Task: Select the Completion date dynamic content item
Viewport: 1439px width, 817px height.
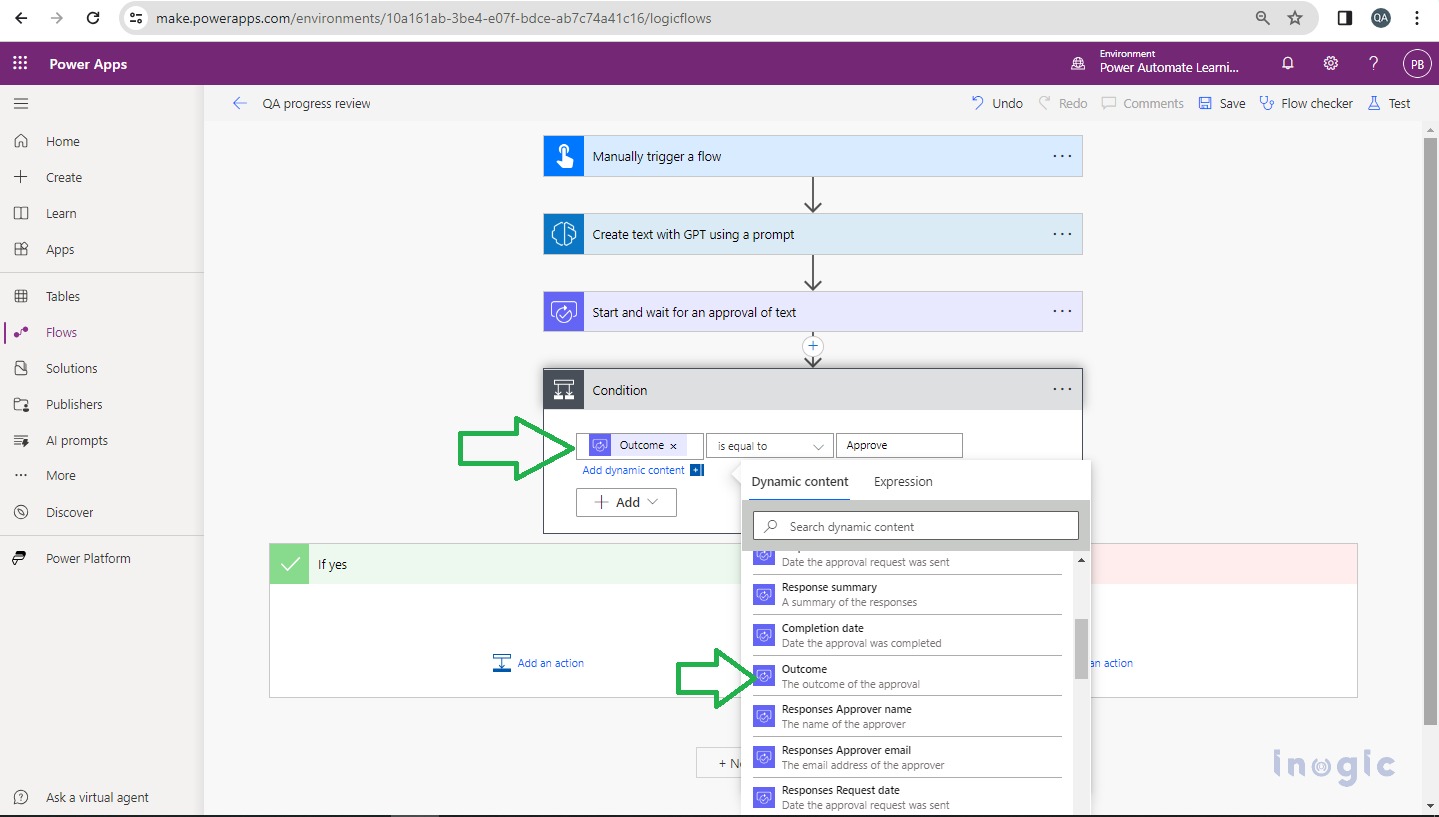Action: pos(907,635)
